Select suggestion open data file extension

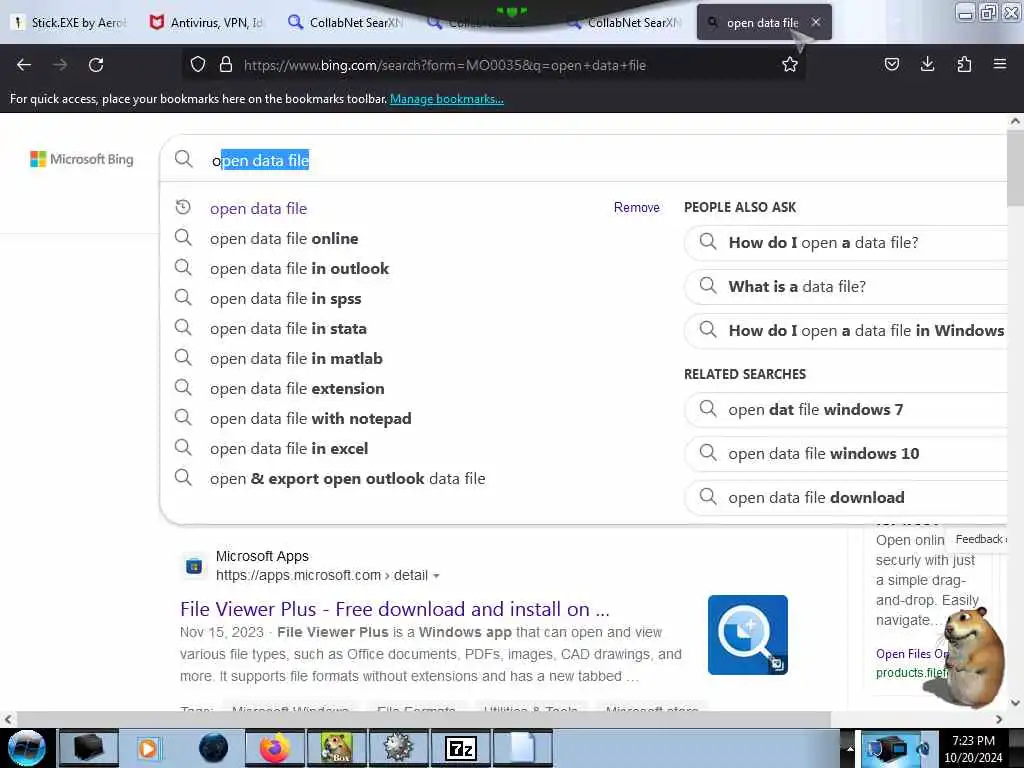click(x=297, y=389)
